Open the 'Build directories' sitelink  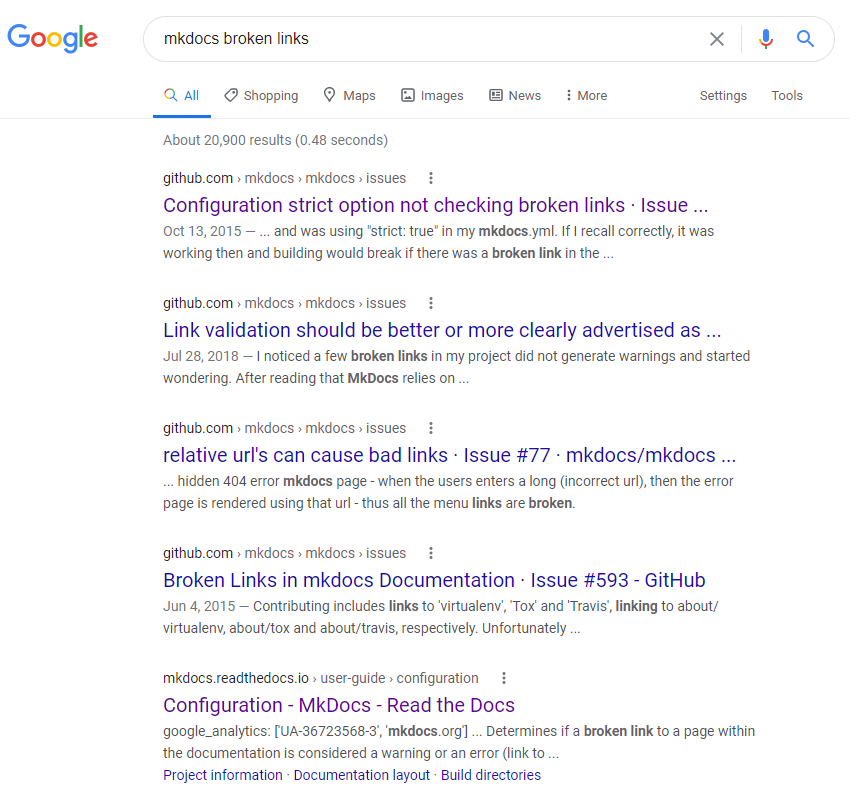(491, 774)
